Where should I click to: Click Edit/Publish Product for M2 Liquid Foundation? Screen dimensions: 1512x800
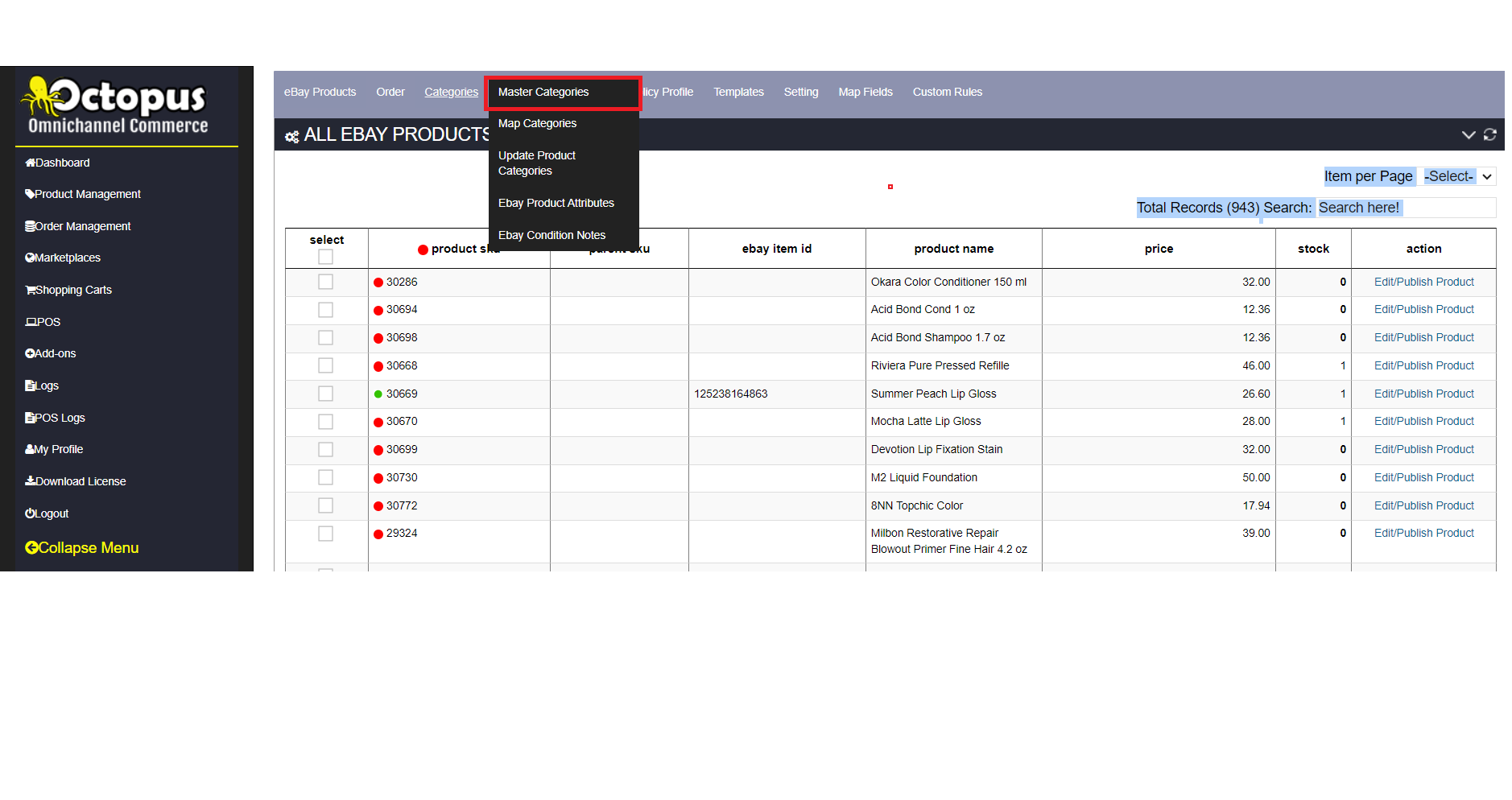1423,477
